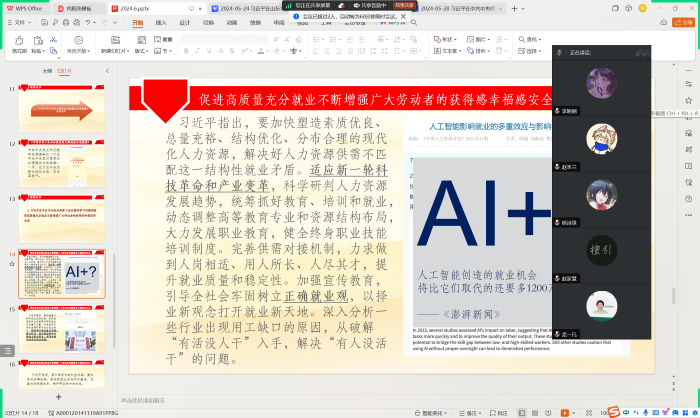The image size is (700, 418).
Task: Open the Design ribbon tab
Action: click(184, 22)
